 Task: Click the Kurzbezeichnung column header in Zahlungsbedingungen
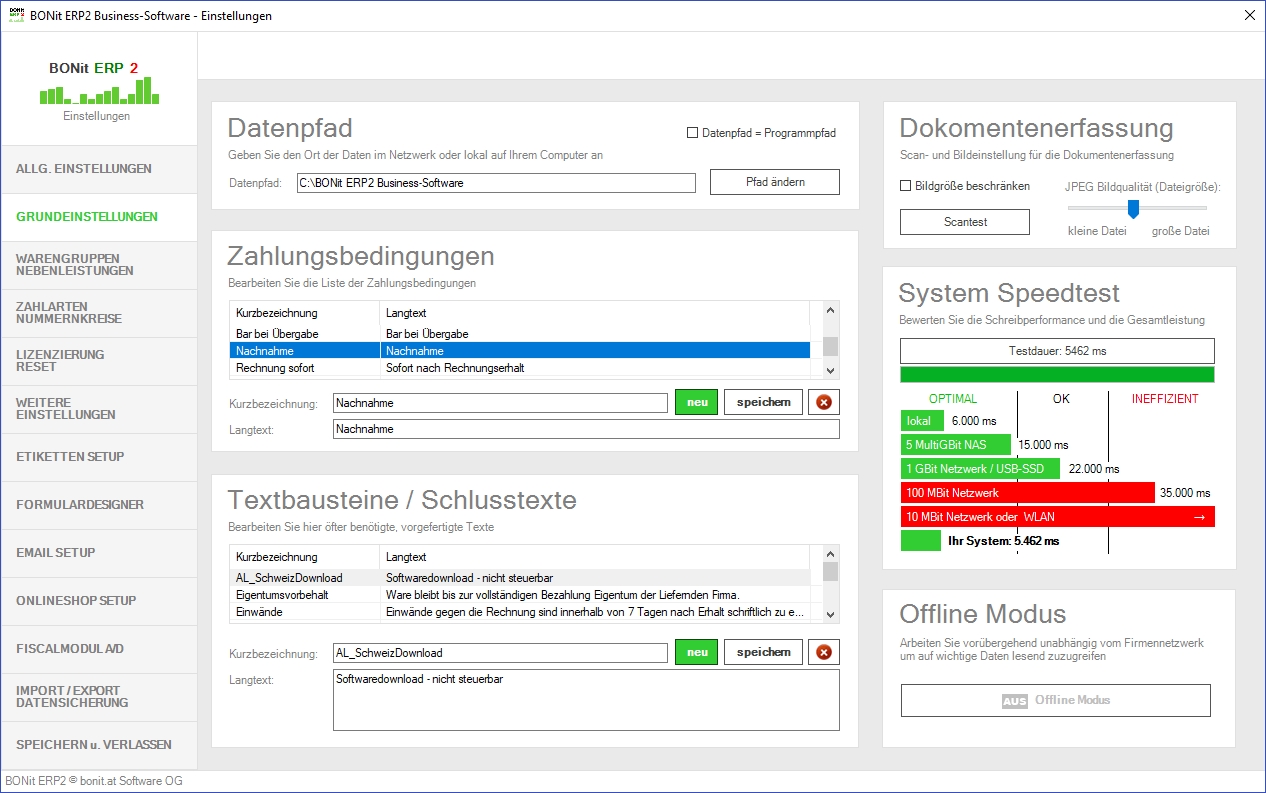pyautogui.click(x=304, y=313)
